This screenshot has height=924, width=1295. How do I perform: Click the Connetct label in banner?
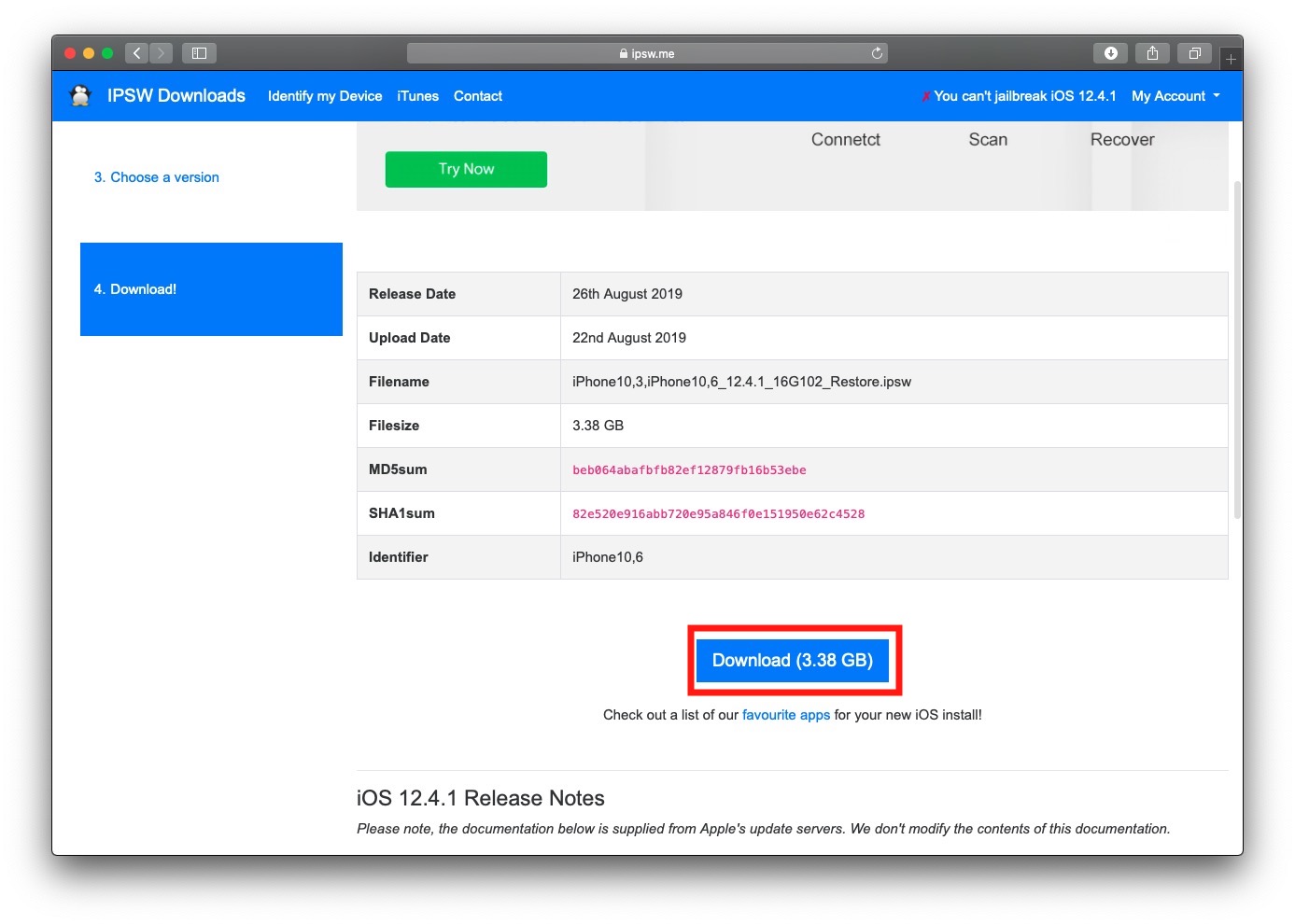[846, 139]
